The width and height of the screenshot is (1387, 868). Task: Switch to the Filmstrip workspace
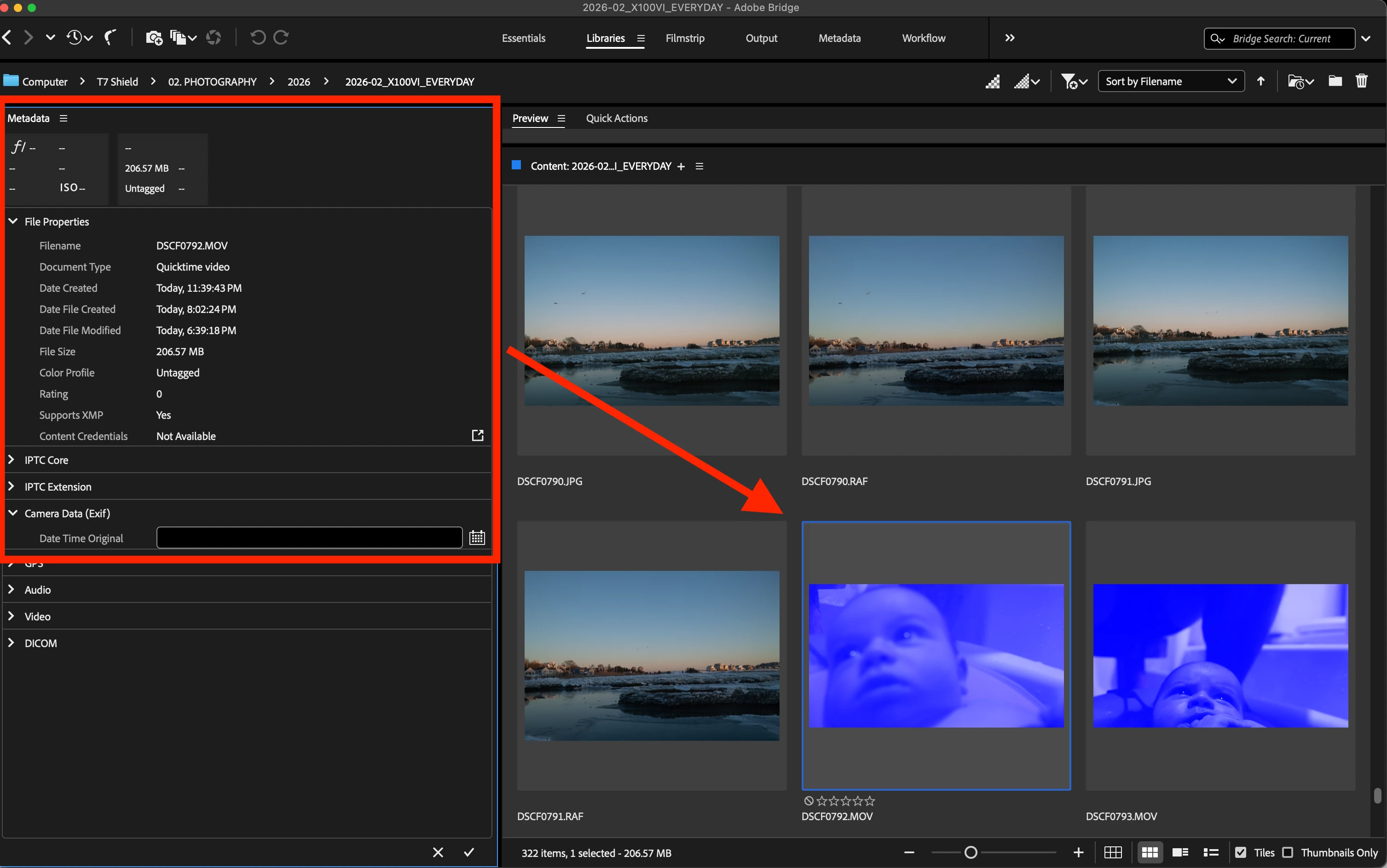click(685, 38)
